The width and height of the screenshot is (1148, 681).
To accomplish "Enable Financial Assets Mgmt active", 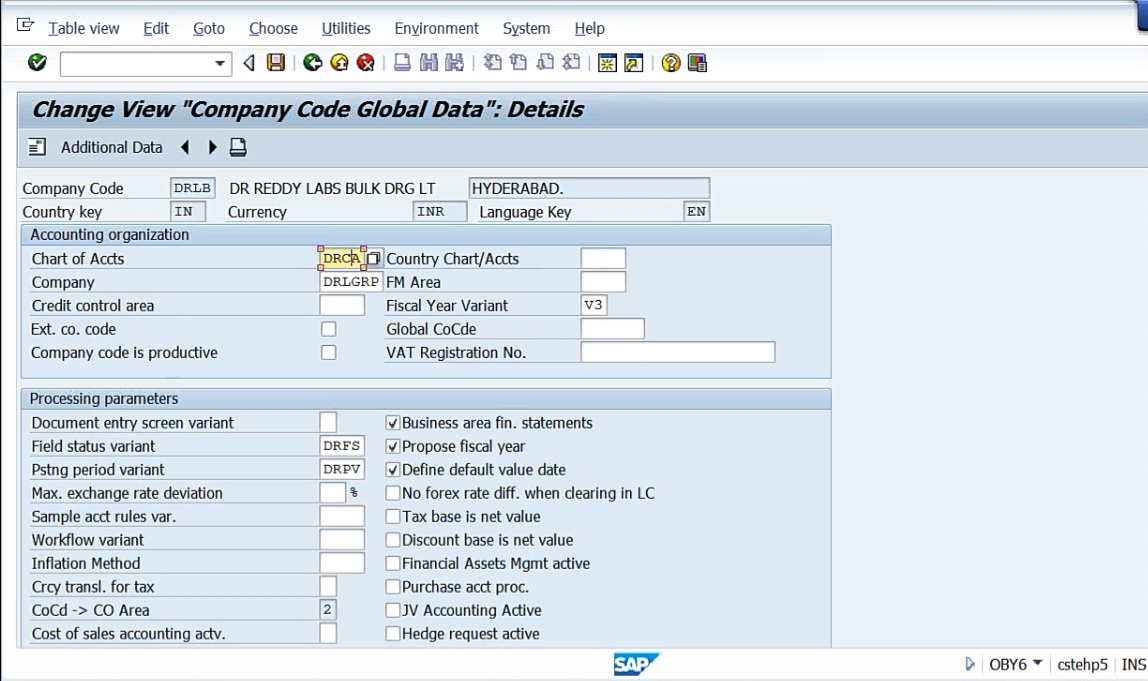I will point(393,564).
